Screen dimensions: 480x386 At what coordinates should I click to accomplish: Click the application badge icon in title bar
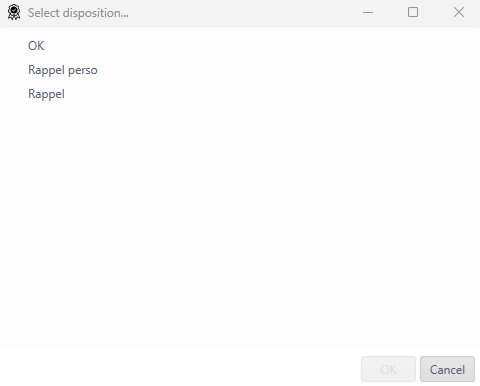(x=14, y=12)
